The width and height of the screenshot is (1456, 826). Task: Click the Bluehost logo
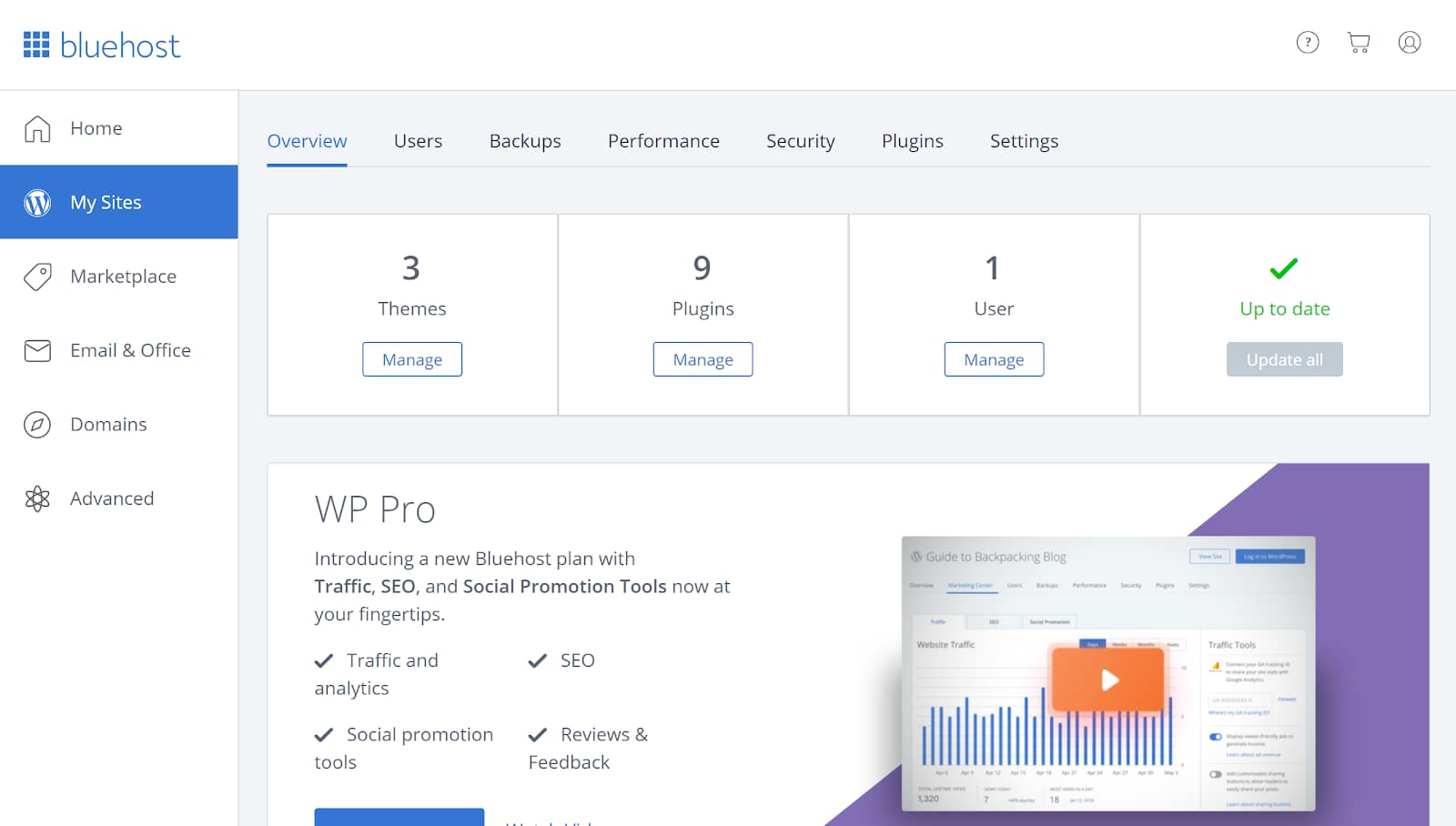(x=101, y=45)
